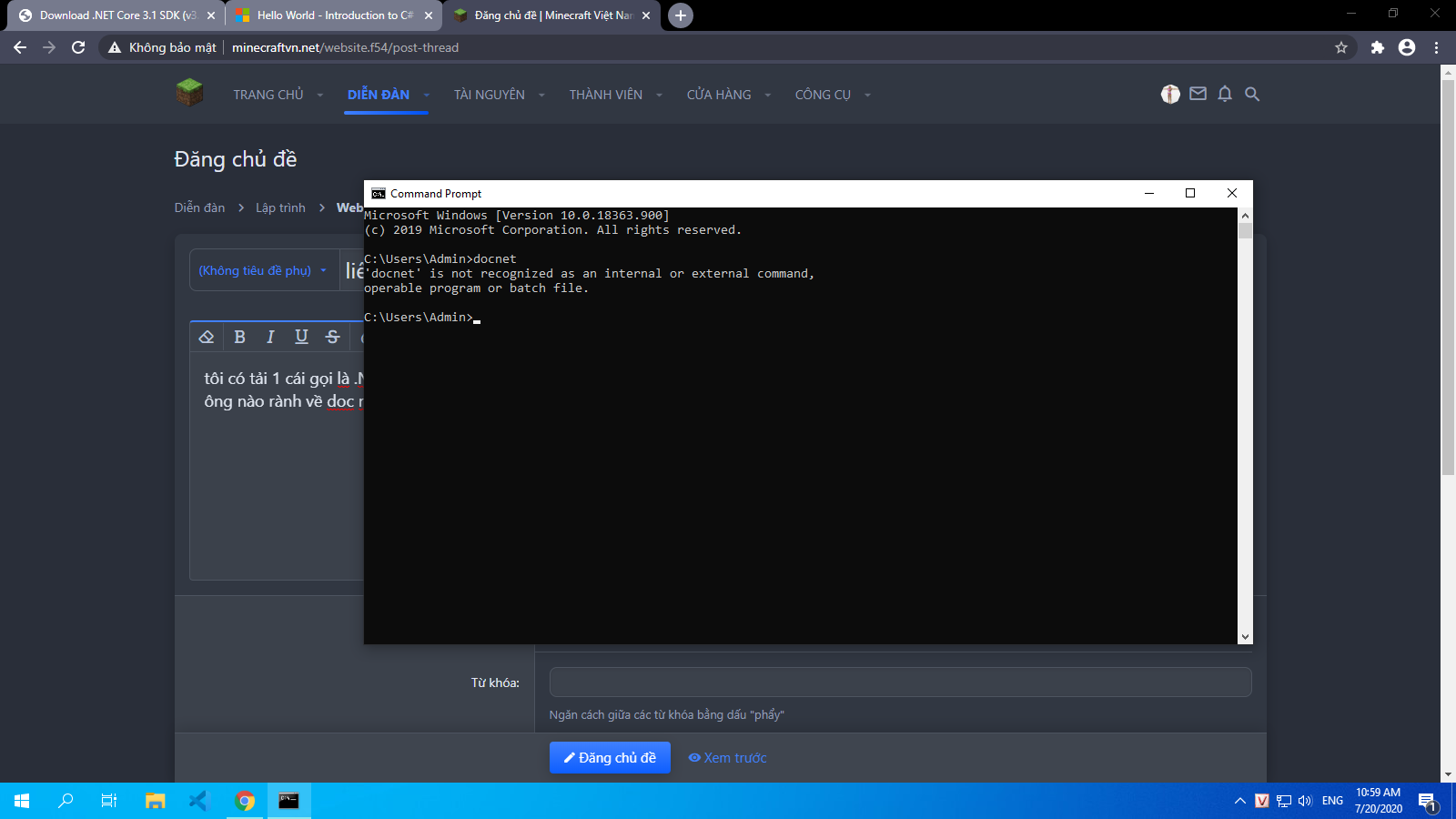The image size is (1456, 819).
Task: Click the eraser remove-formatting icon
Action: [207, 337]
